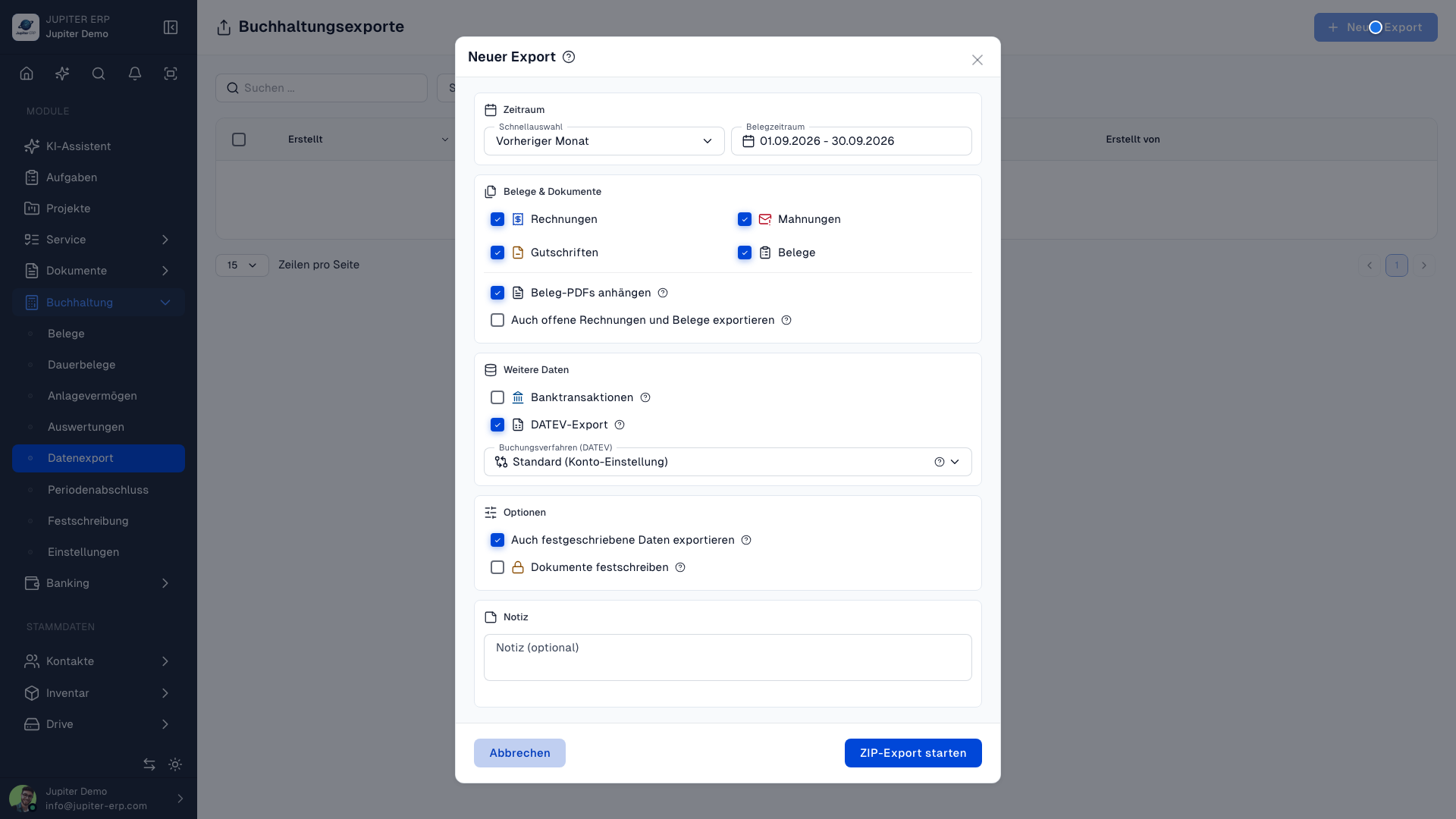Open Periodenabschluss in Buchhaltung submenu
This screenshot has height=819, width=1456.
(99, 490)
